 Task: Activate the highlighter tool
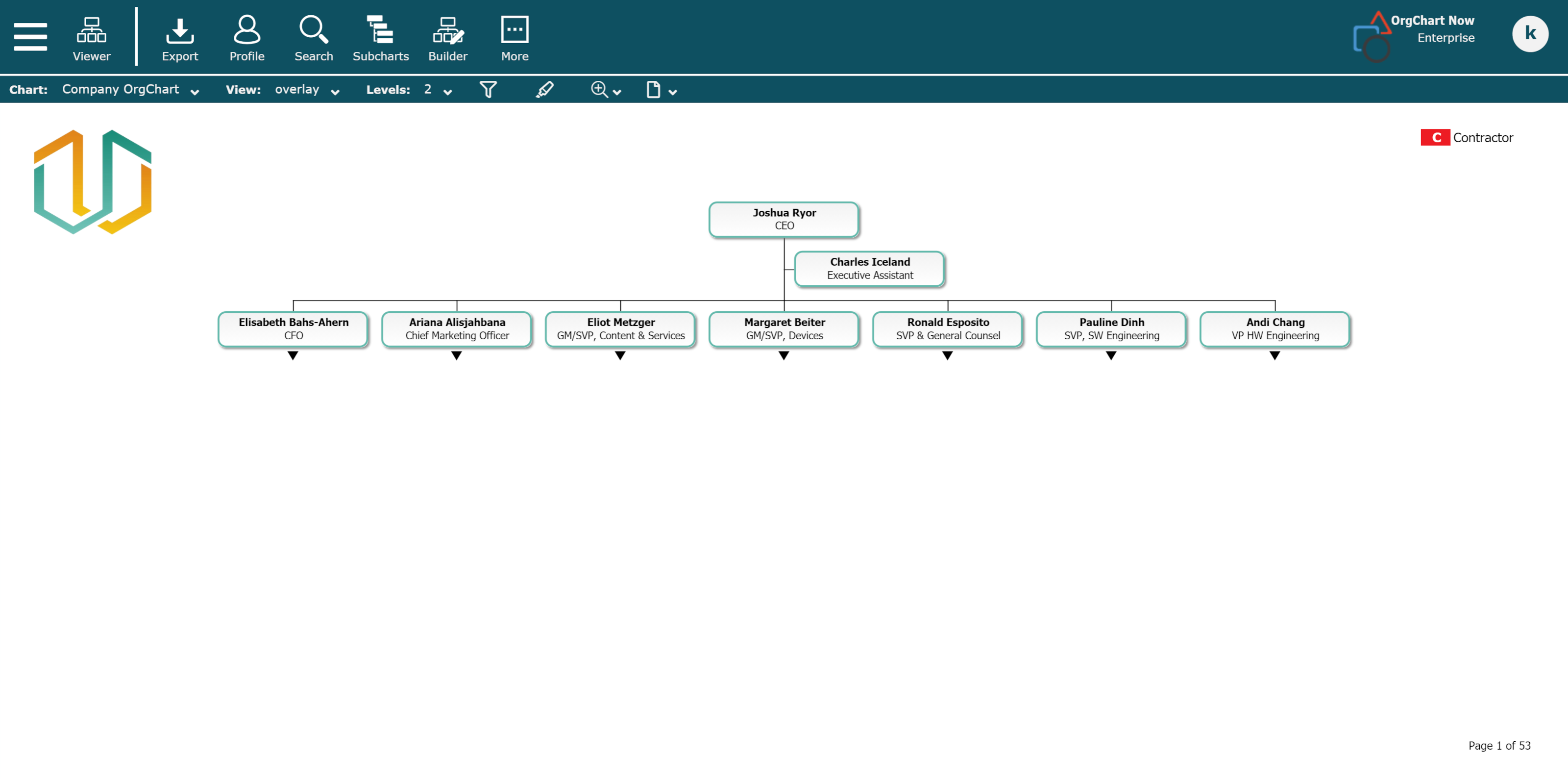544,90
